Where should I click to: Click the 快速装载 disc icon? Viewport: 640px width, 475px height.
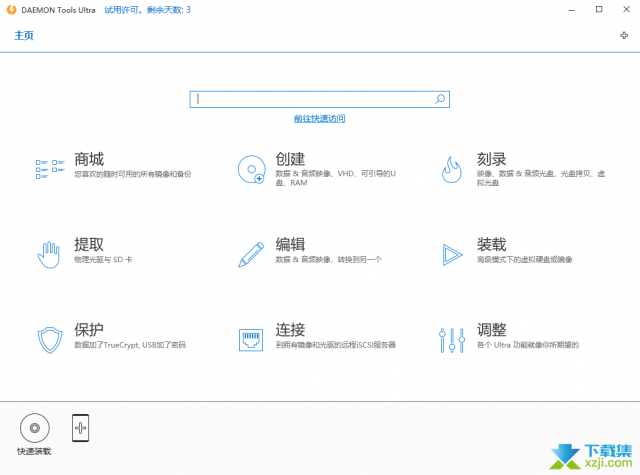click(35, 428)
